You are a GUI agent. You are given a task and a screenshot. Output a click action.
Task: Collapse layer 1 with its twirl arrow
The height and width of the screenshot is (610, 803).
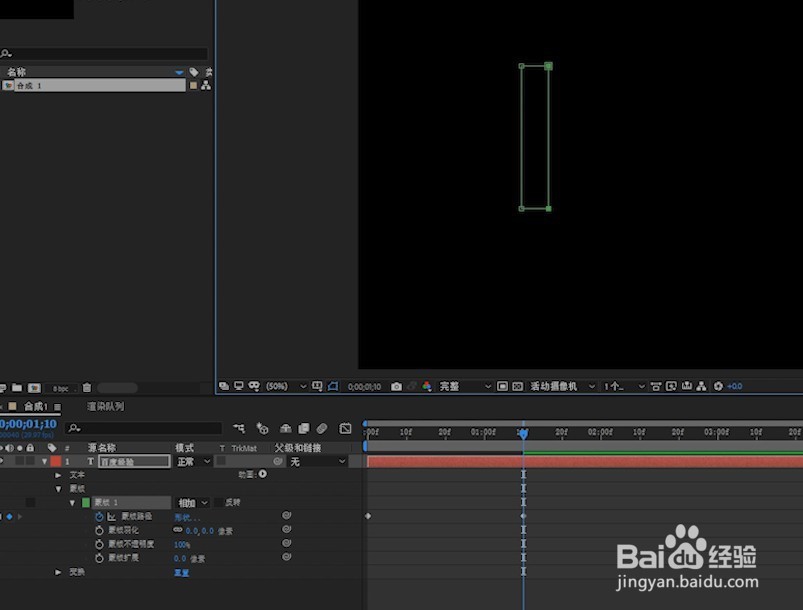point(45,461)
